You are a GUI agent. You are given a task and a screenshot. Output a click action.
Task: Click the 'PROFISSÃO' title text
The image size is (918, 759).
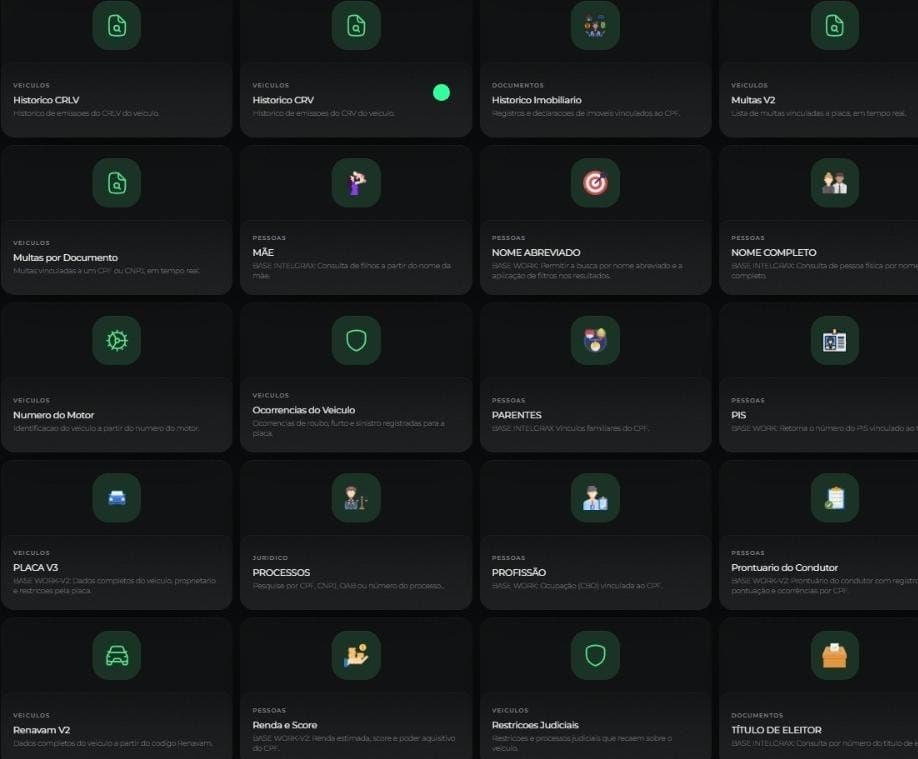[519, 573]
